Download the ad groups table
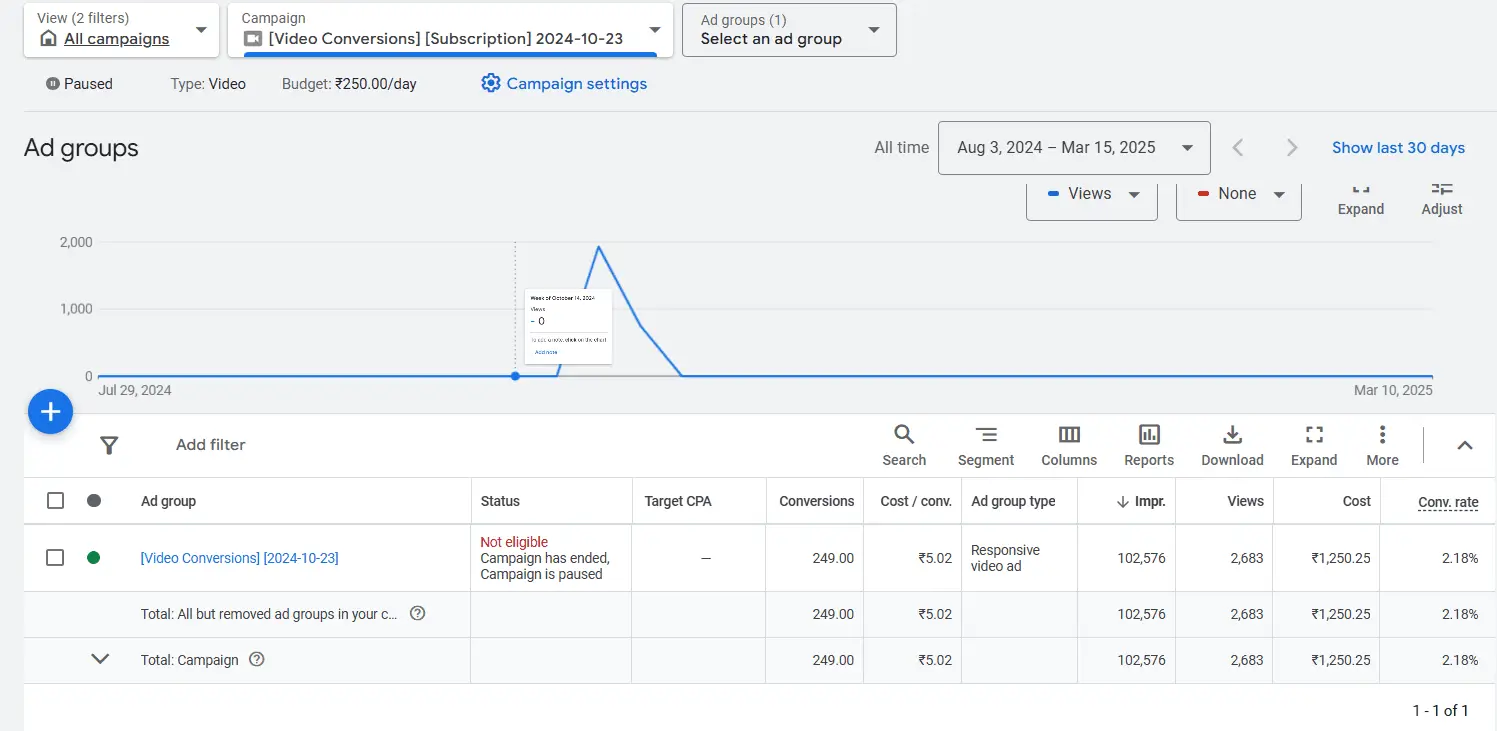The image size is (1497, 731). tap(1232, 445)
